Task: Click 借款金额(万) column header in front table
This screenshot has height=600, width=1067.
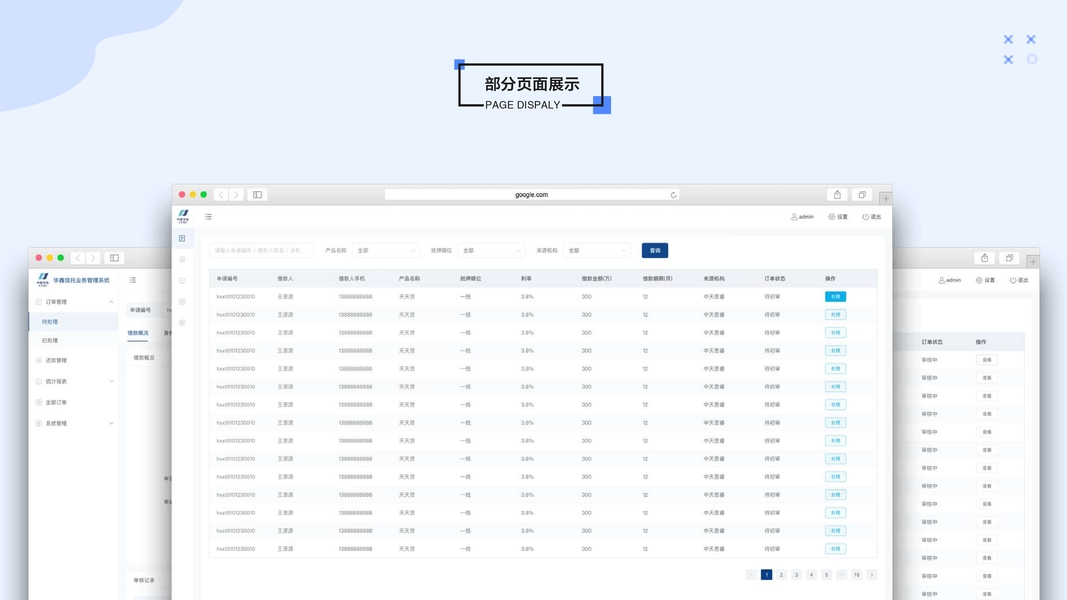Action: point(597,279)
